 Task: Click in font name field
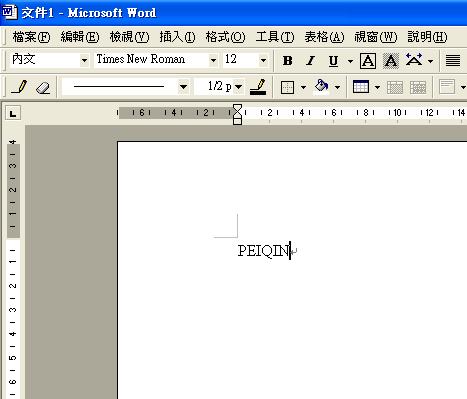[x=151, y=60]
